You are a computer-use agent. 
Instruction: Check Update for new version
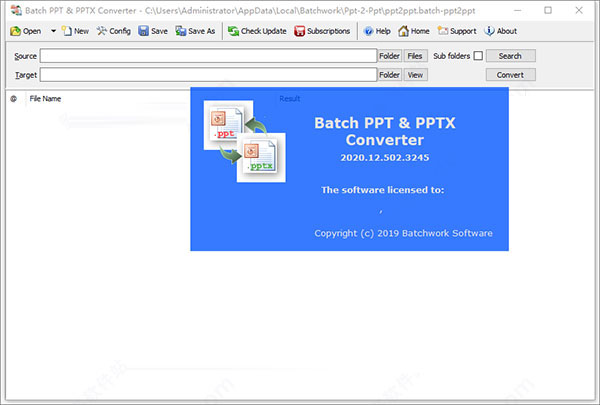click(257, 31)
